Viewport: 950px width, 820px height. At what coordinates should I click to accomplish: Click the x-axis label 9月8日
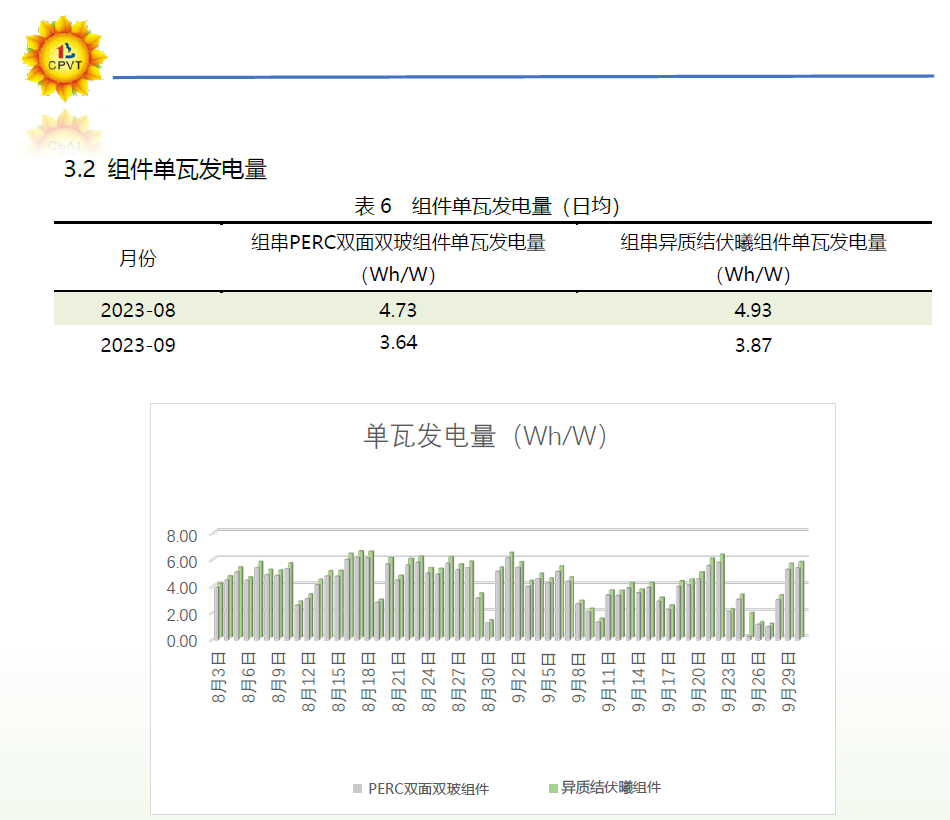click(578, 677)
